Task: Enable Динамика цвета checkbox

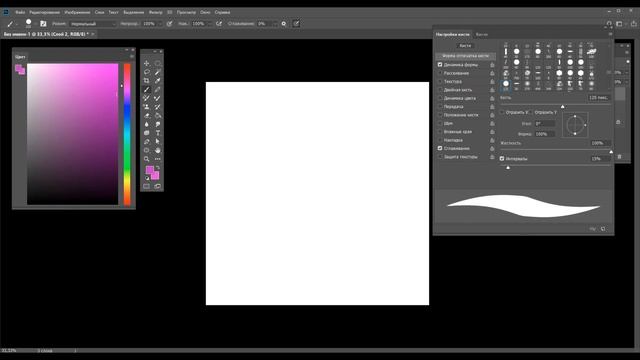Action: (440, 98)
